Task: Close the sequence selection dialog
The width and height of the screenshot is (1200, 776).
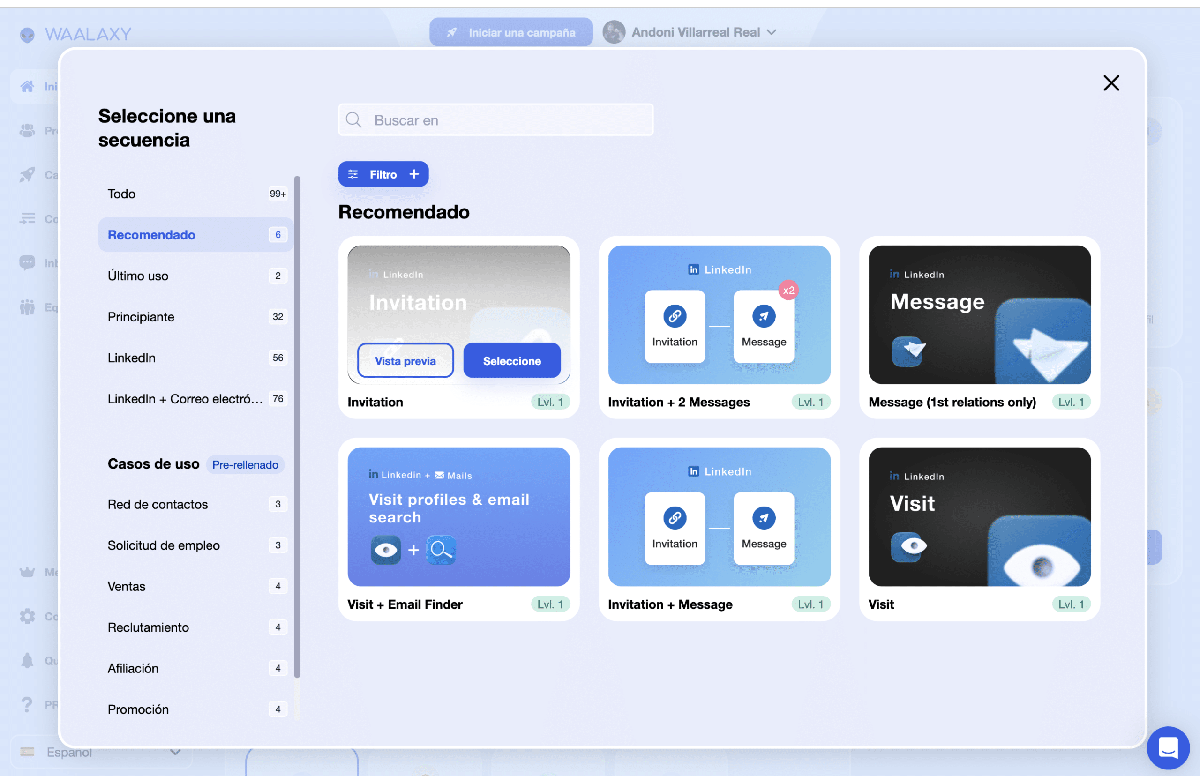Action: pyautogui.click(x=1111, y=83)
